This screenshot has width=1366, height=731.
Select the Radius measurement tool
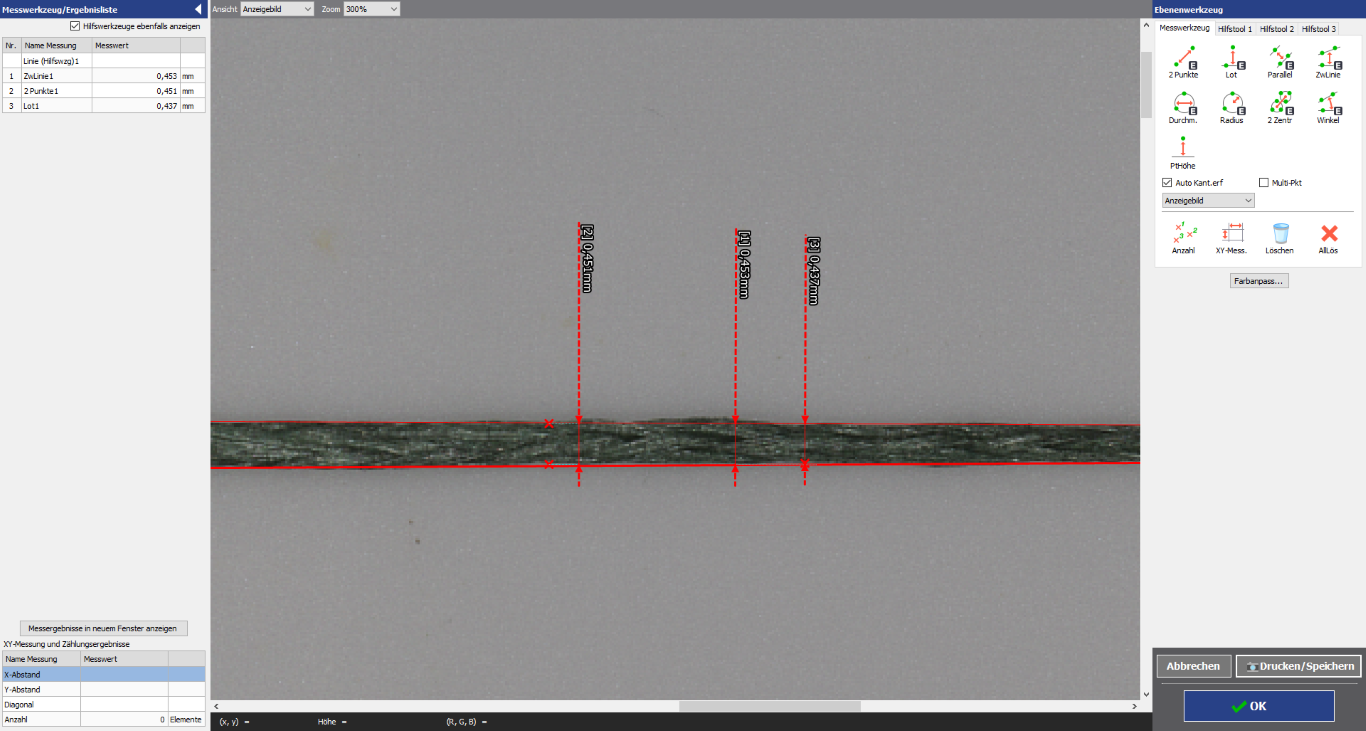point(1231,104)
